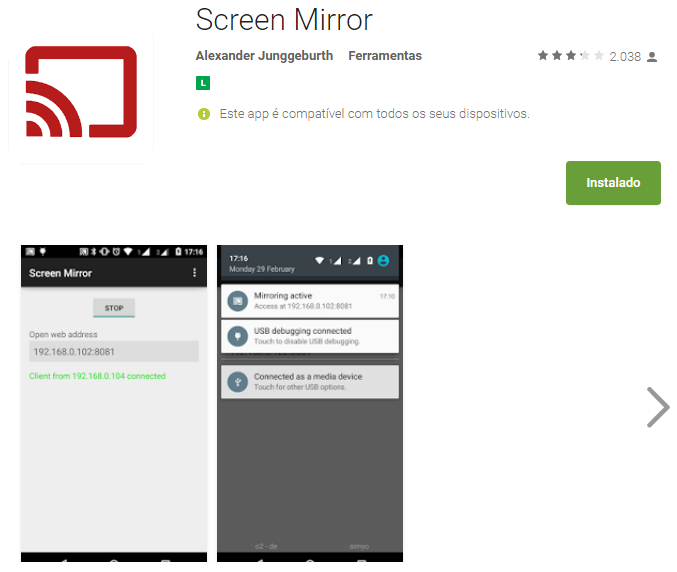This screenshot has width=677, height=572.
Task: Click the compatibility info icon
Action: [x=204, y=114]
